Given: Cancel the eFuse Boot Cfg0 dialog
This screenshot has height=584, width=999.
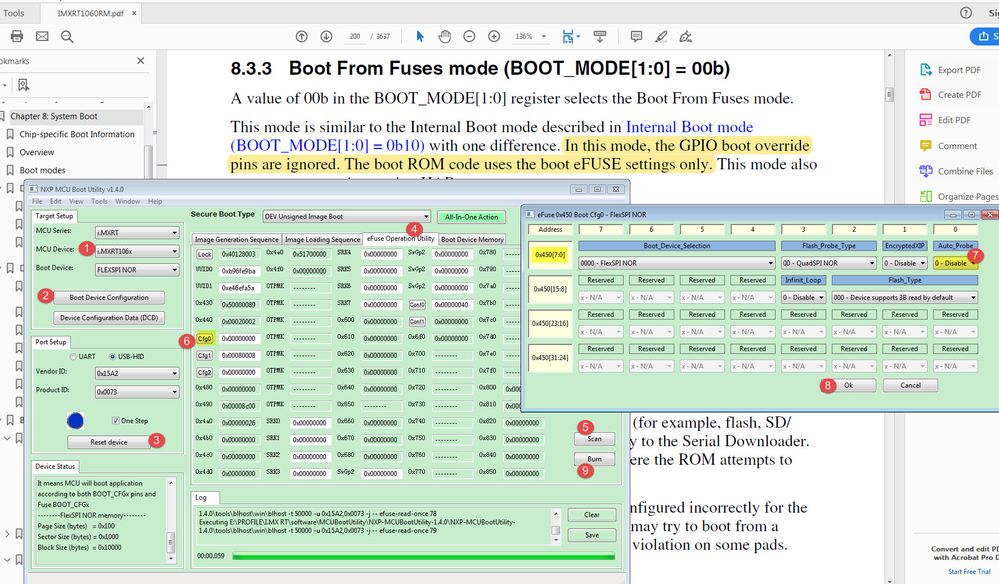Looking at the screenshot, I should (x=910, y=385).
